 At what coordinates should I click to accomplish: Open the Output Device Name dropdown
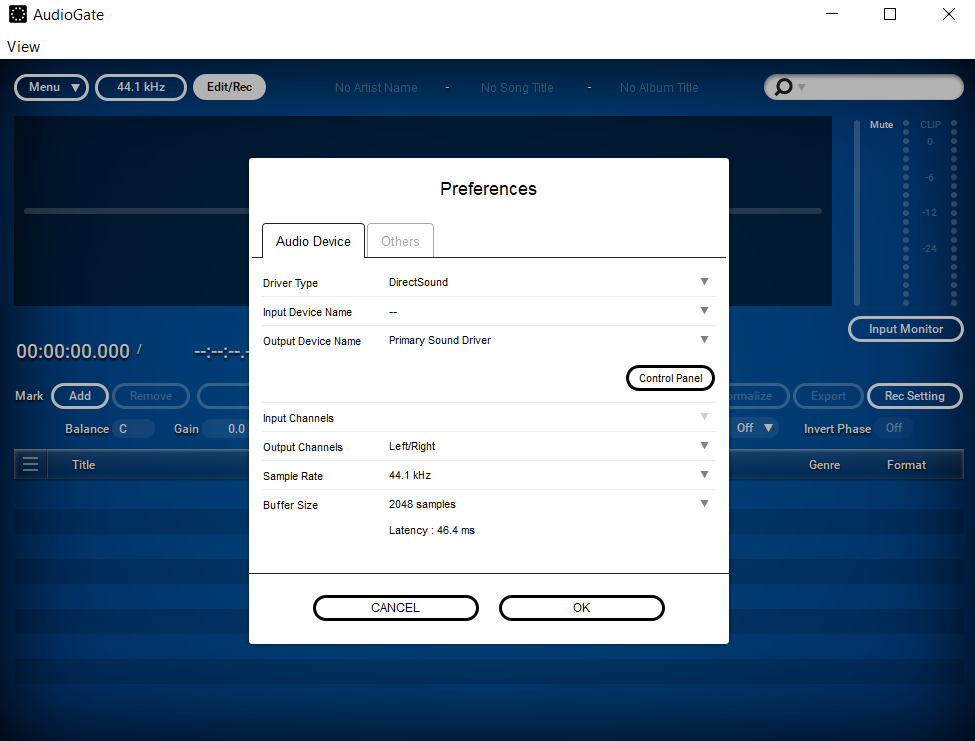click(704, 340)
